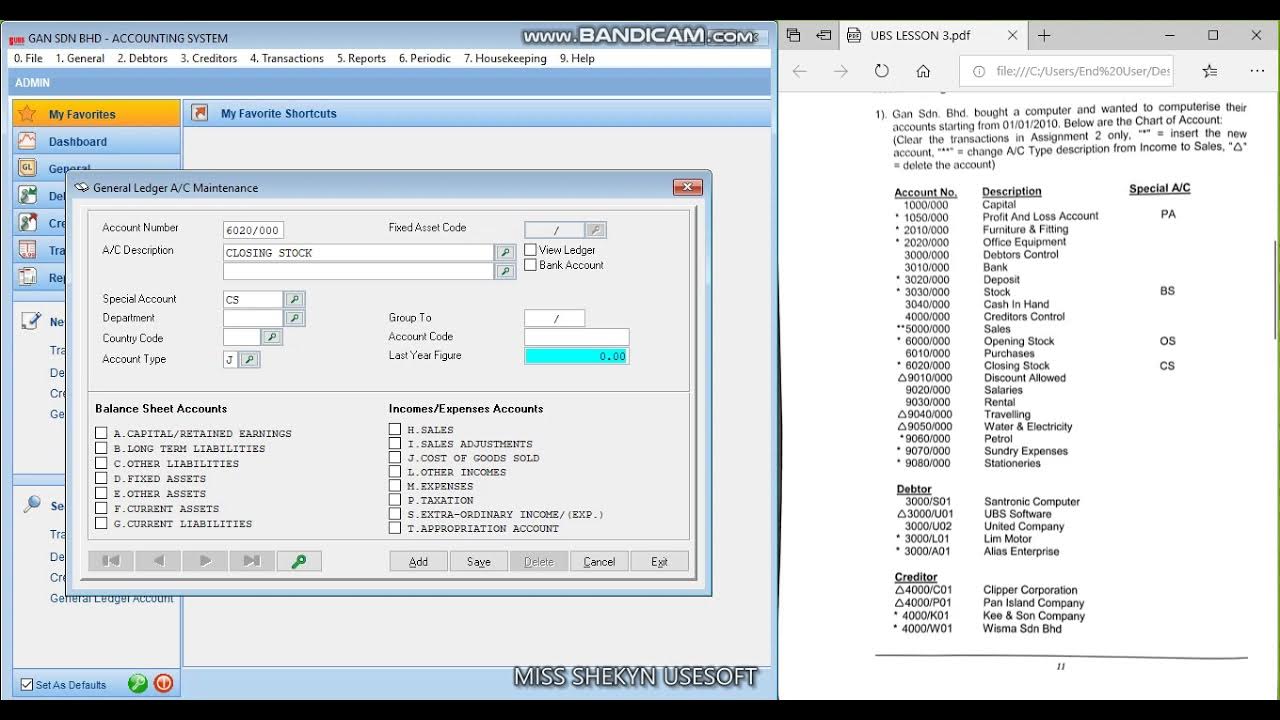Open the 1. General menu

(x=80, y=58)
